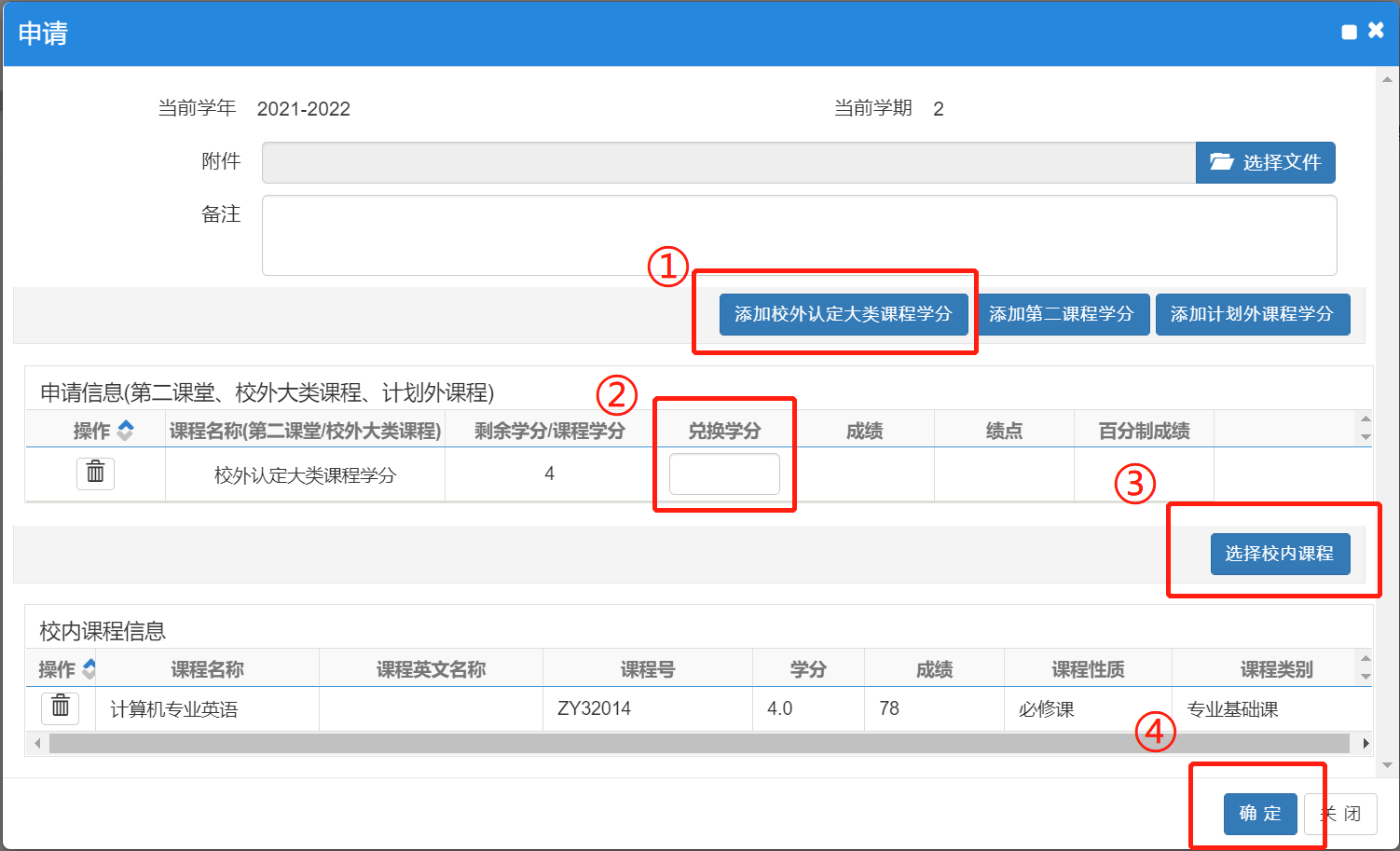The height and width of the screenshot is (851, 1400).
Task: Confirm the application with 确定
Action: coord(1260,814)
